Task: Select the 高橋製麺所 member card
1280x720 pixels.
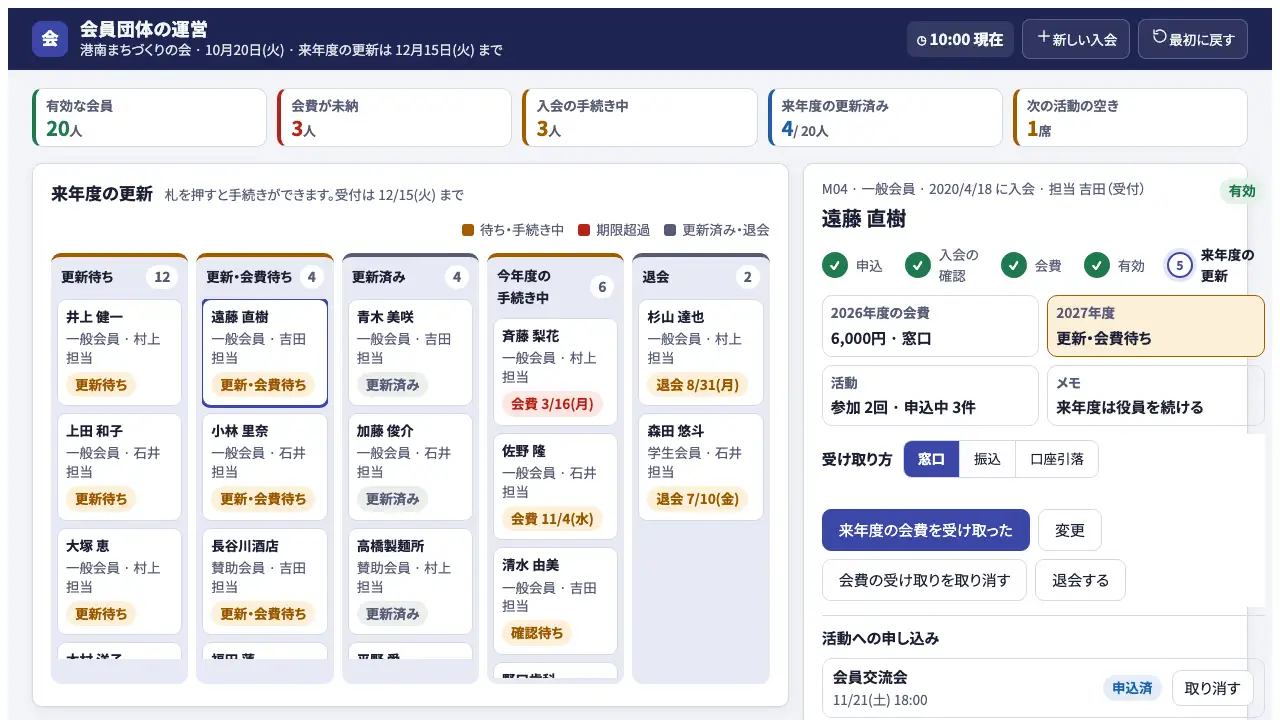Action: [410, 582]
